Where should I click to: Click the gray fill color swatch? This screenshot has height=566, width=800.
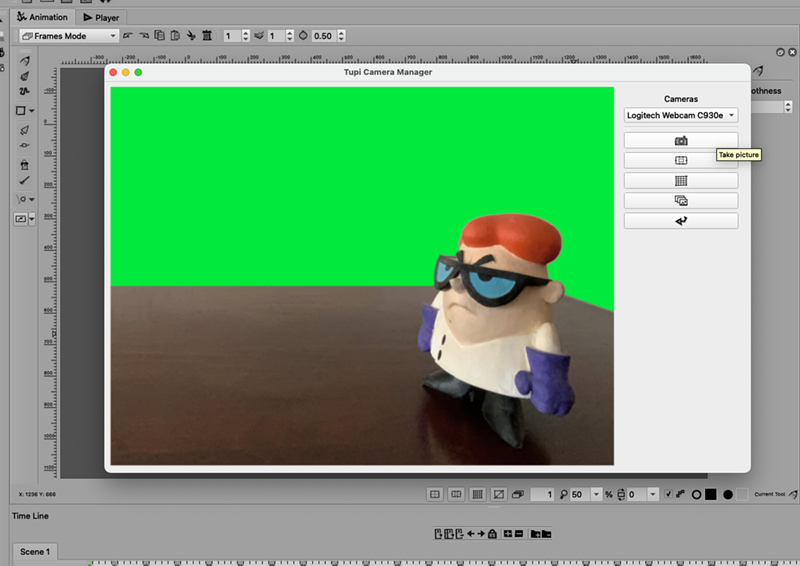point(742,494)
